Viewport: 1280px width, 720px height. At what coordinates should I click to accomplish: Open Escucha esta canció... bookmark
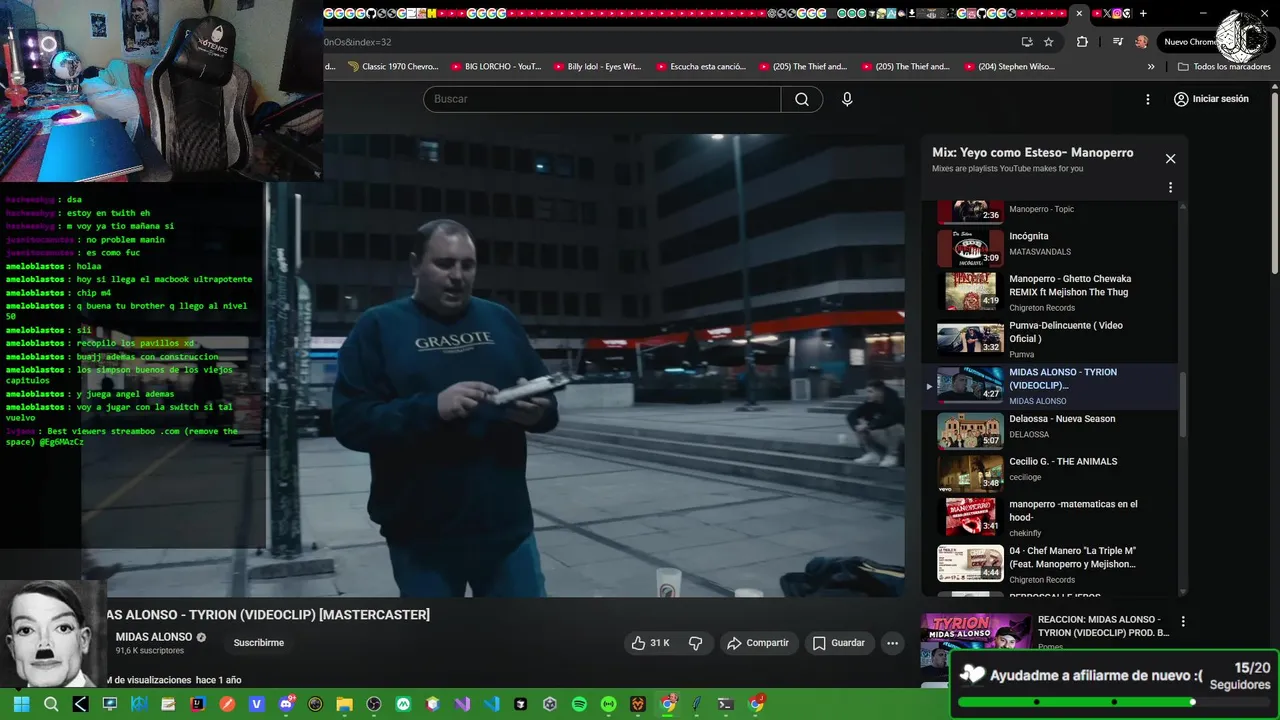[x=701, y=67]
